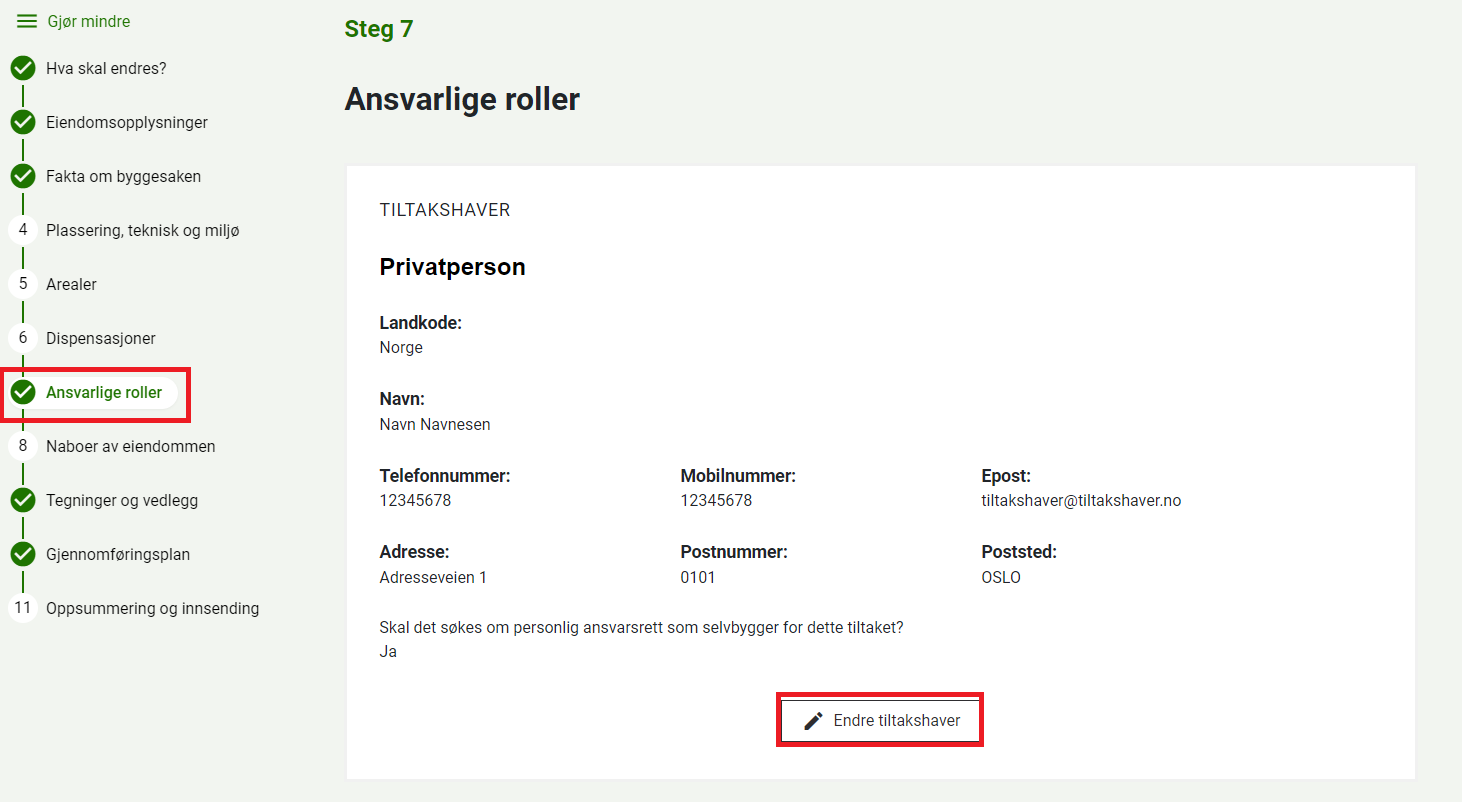The width and height of the screenshot is (1463, 802).
Task: Open 'Tegninger og vedlegg' step
Action: tap(121, 501)
